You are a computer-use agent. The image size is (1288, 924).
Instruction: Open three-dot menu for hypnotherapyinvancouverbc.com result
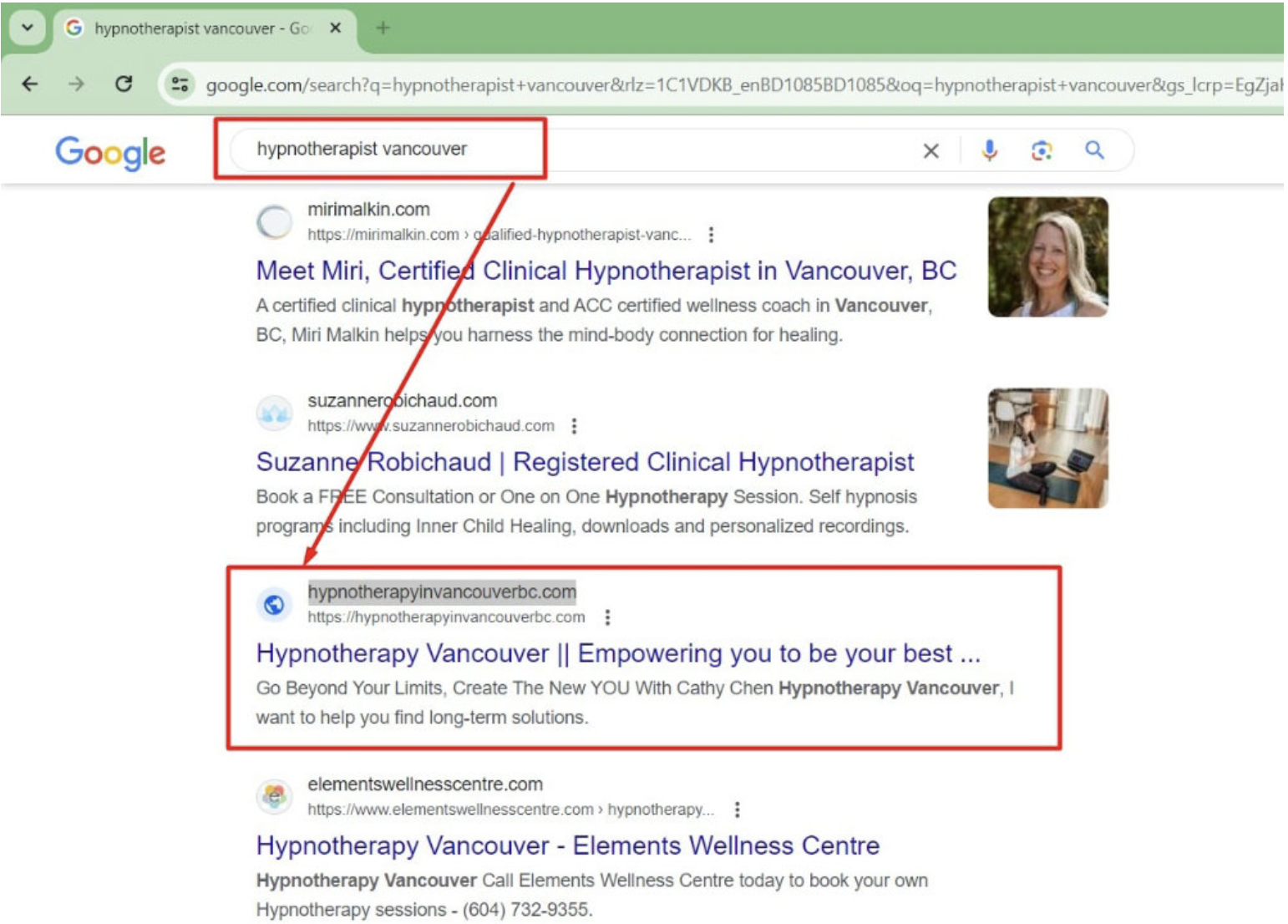(607, 617)
